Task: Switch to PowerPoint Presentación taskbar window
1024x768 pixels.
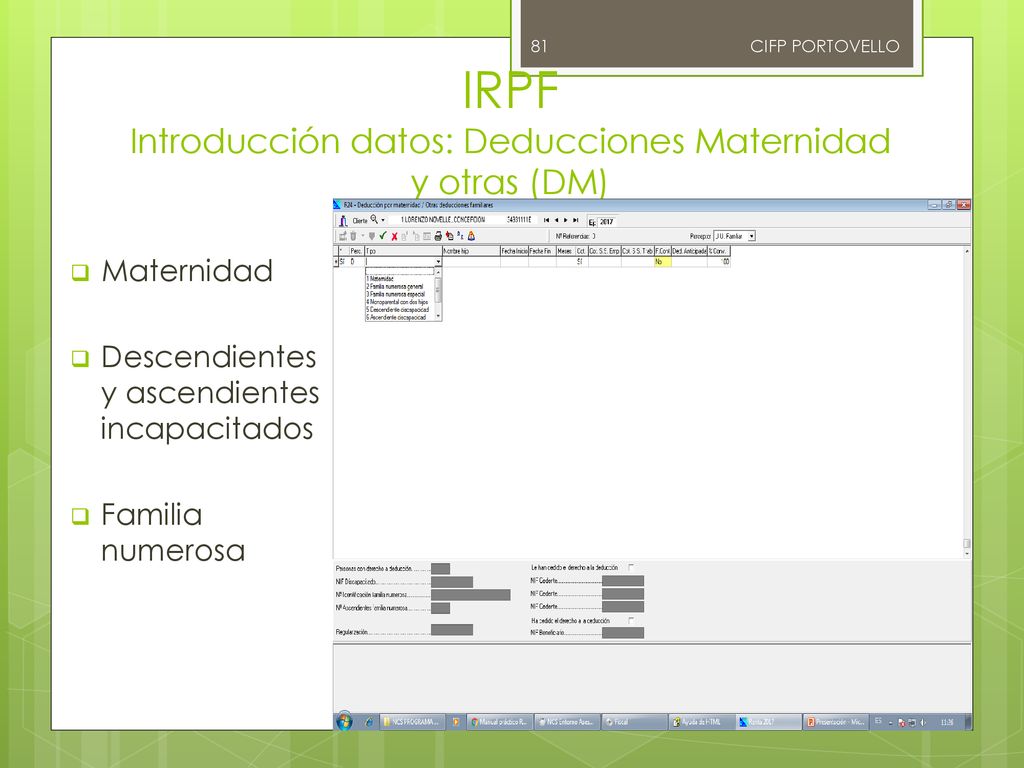Action: [x=835, y=722]
